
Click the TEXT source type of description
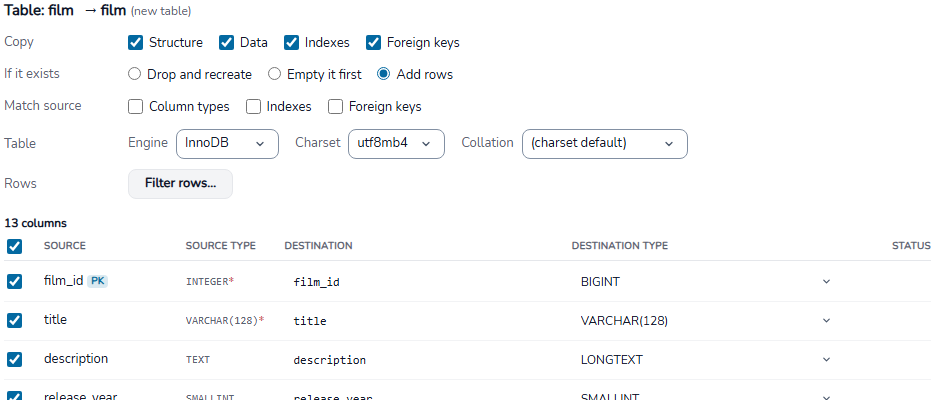198,360
